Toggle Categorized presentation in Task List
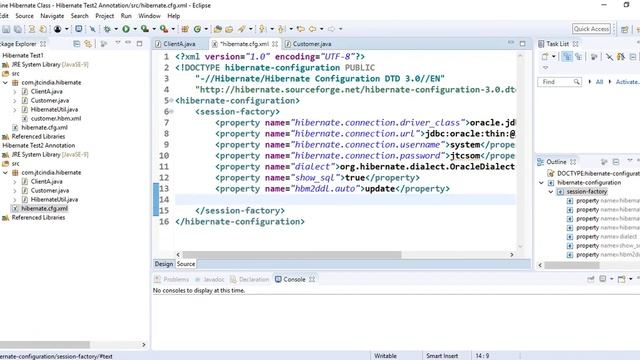 tap(567, 57)
